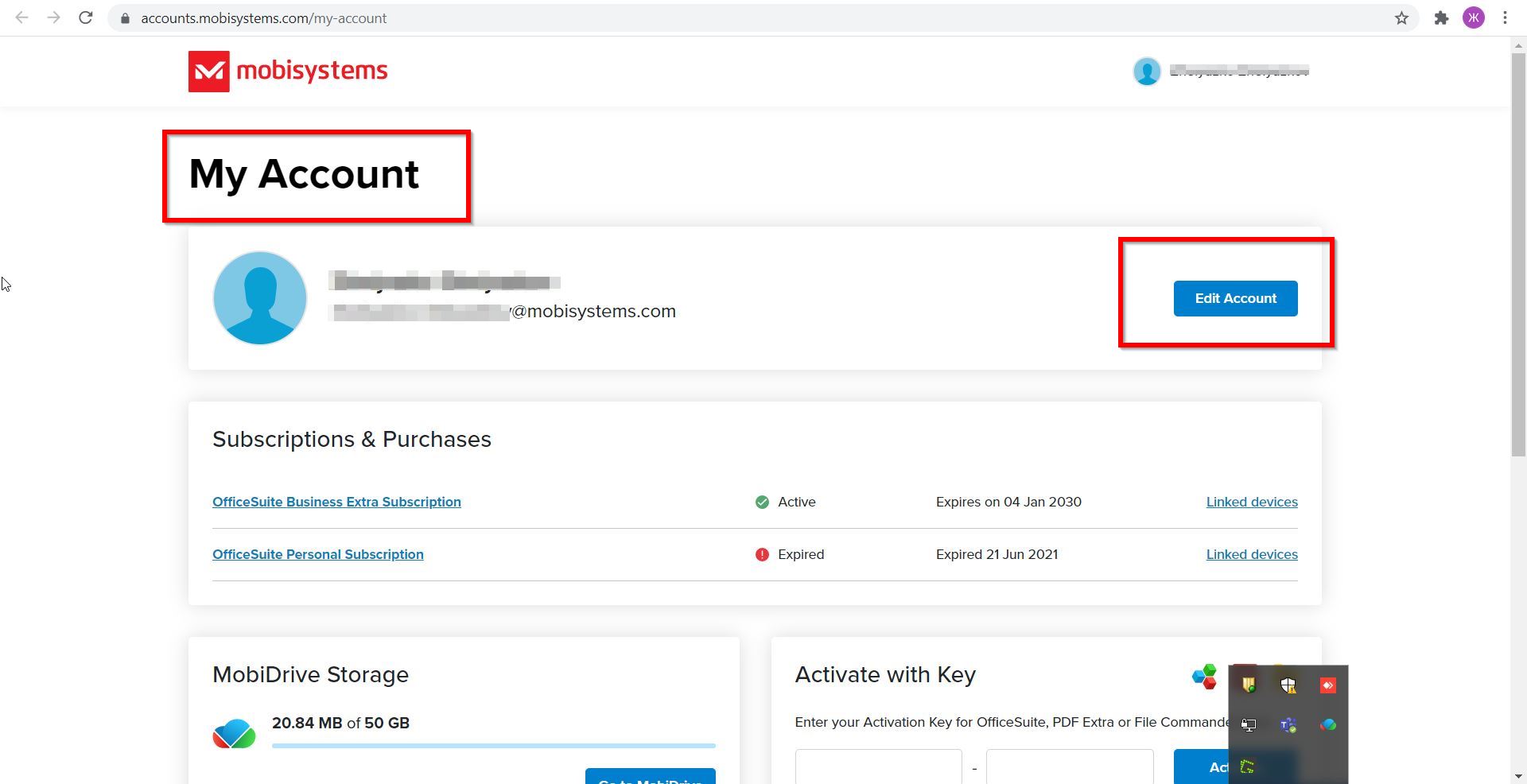
Task: Go back using the browser back arrow
Action: pyautogui.click(x=21, y=17)
